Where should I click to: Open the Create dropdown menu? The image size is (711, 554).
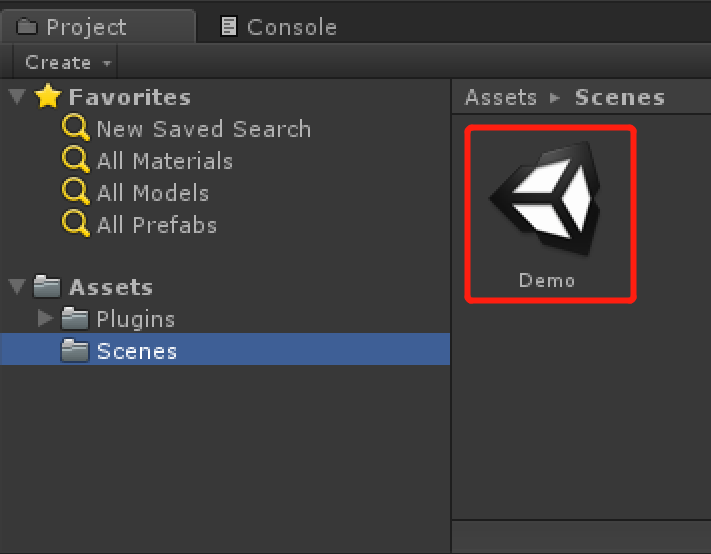pos(65,62)
